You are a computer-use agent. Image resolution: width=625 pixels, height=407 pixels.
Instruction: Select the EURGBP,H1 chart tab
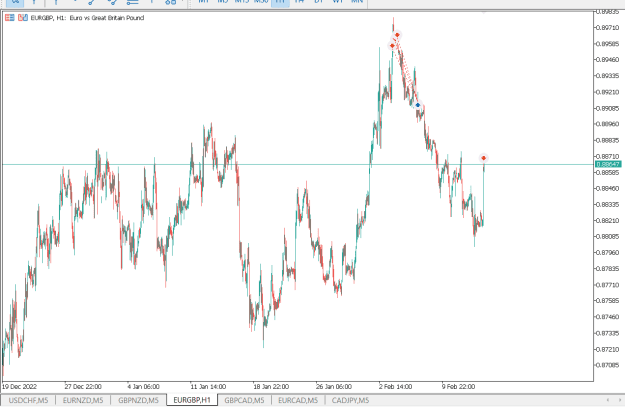tap(192, 400)
